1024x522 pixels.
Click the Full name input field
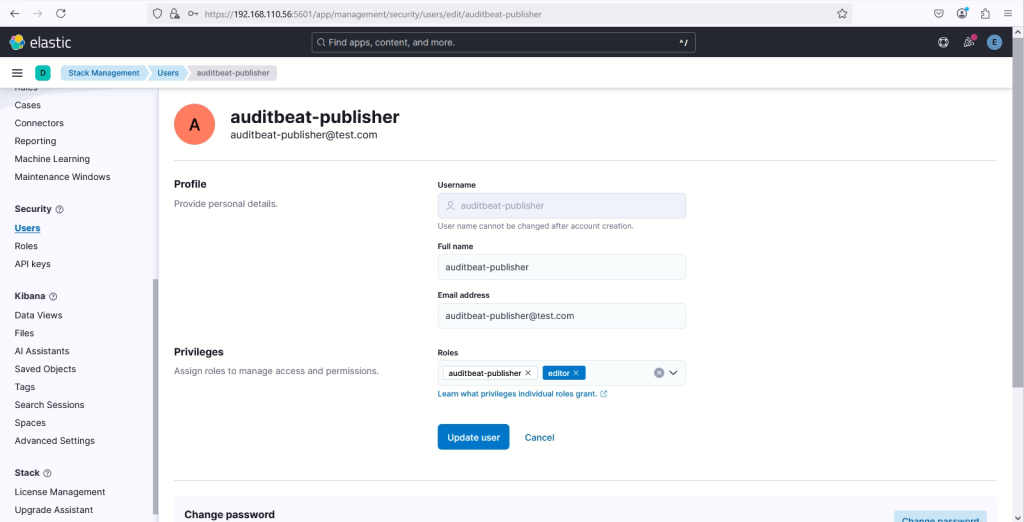561,267
